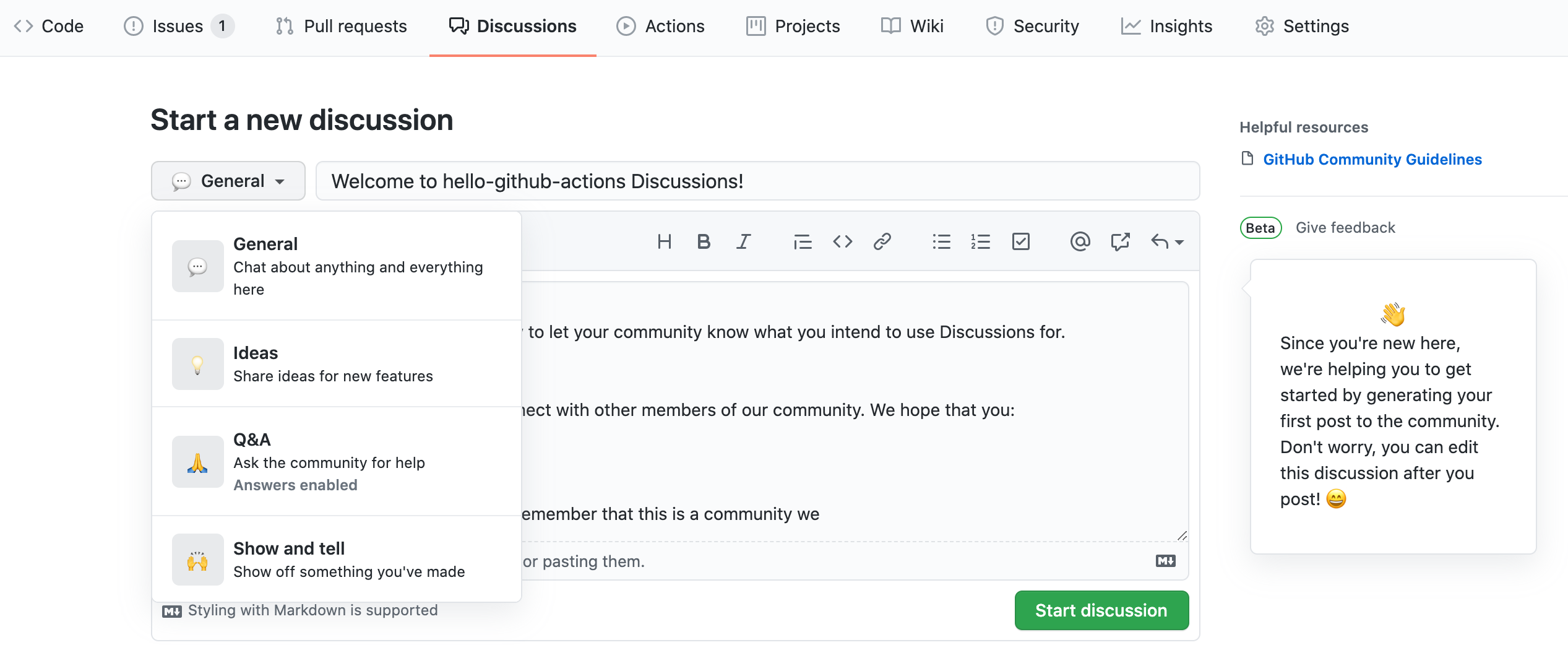Insert code formatting
The image size is (1568, 645).
[x=842, y=241]
